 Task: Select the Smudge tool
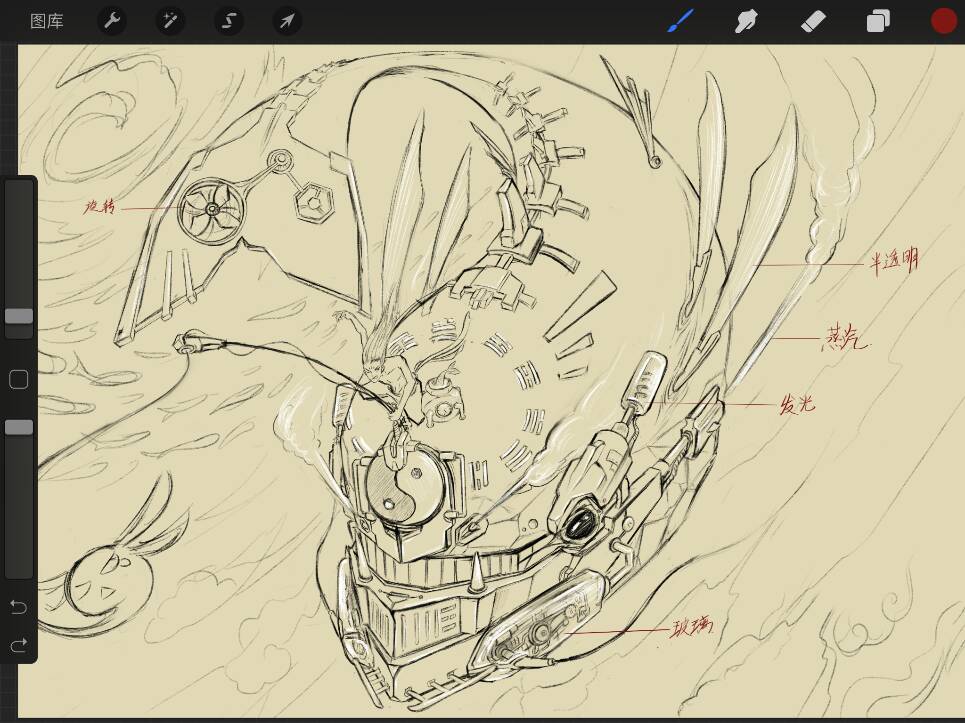point(746,21)
